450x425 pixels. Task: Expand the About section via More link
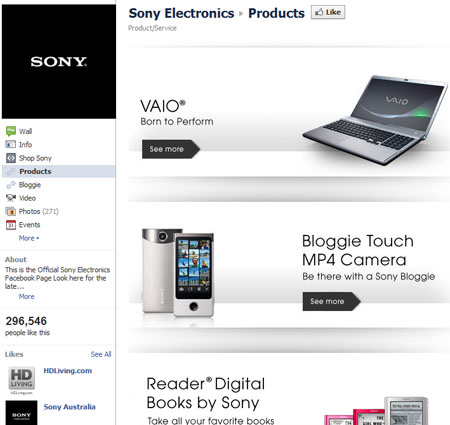click(27, 296)
